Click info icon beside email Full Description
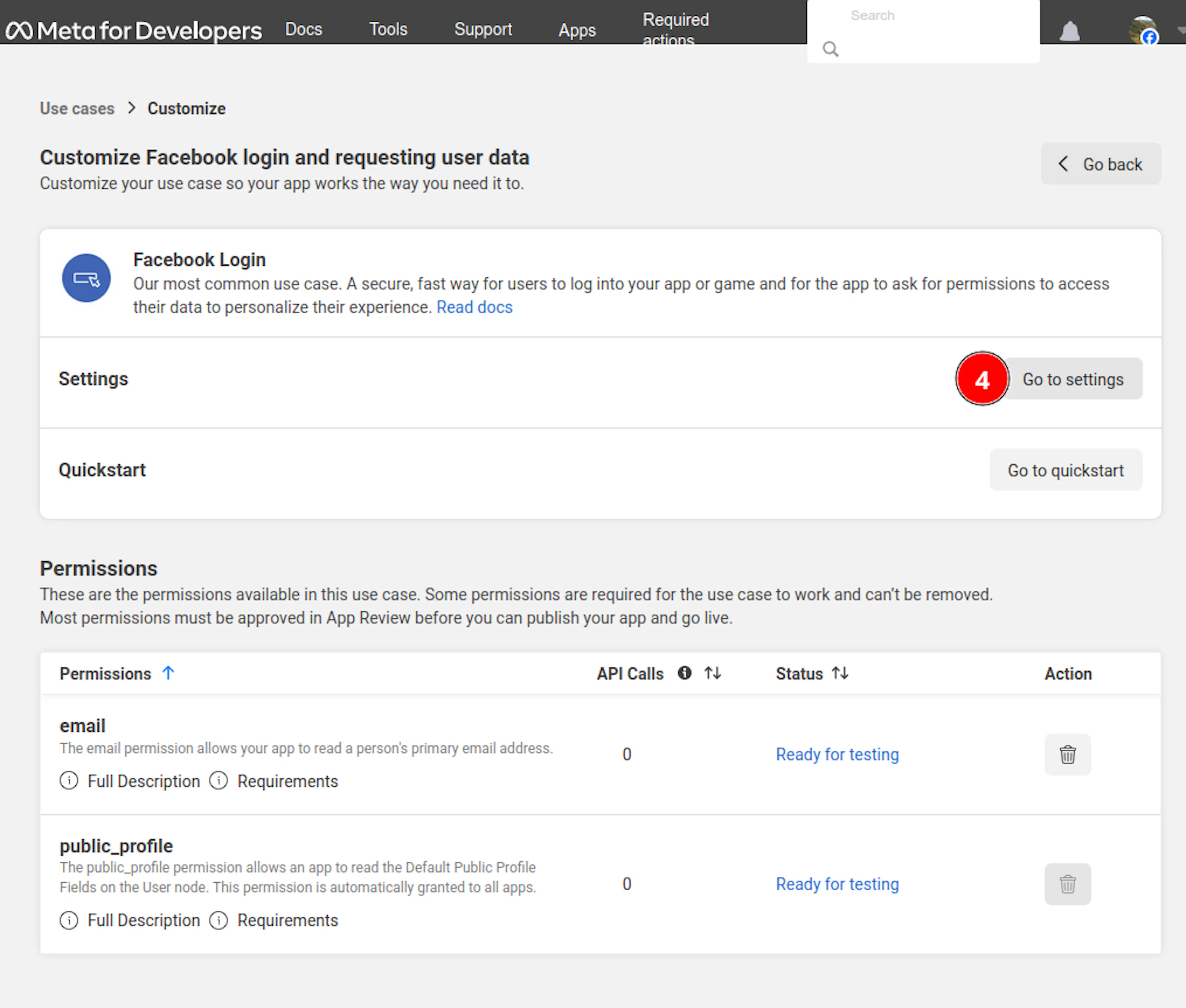1186x1008 pixels. tap(69, 780)
